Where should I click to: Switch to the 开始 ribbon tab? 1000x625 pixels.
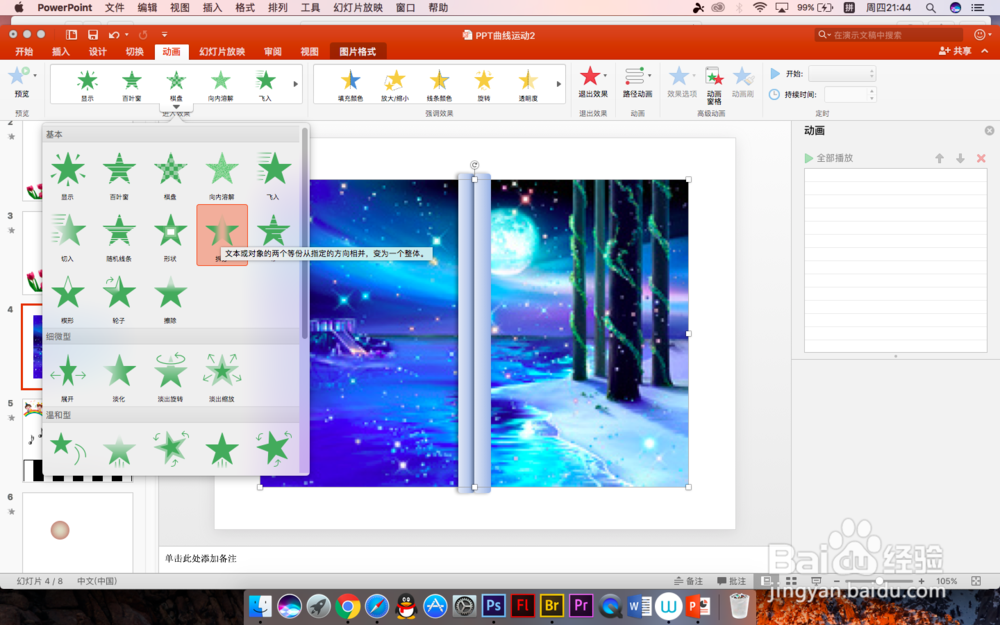[24, 52]
